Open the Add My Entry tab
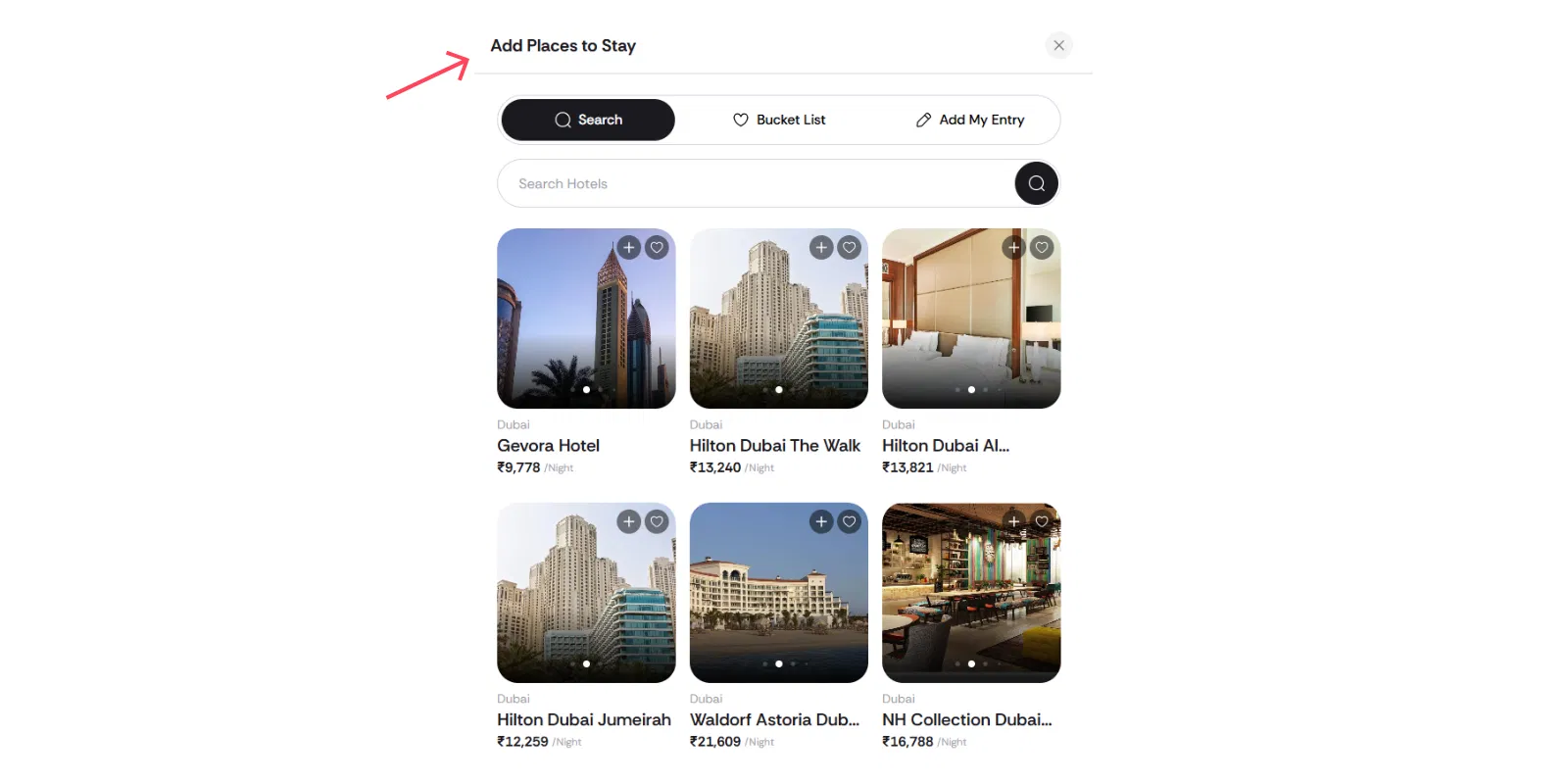 [x=970, y=120]
